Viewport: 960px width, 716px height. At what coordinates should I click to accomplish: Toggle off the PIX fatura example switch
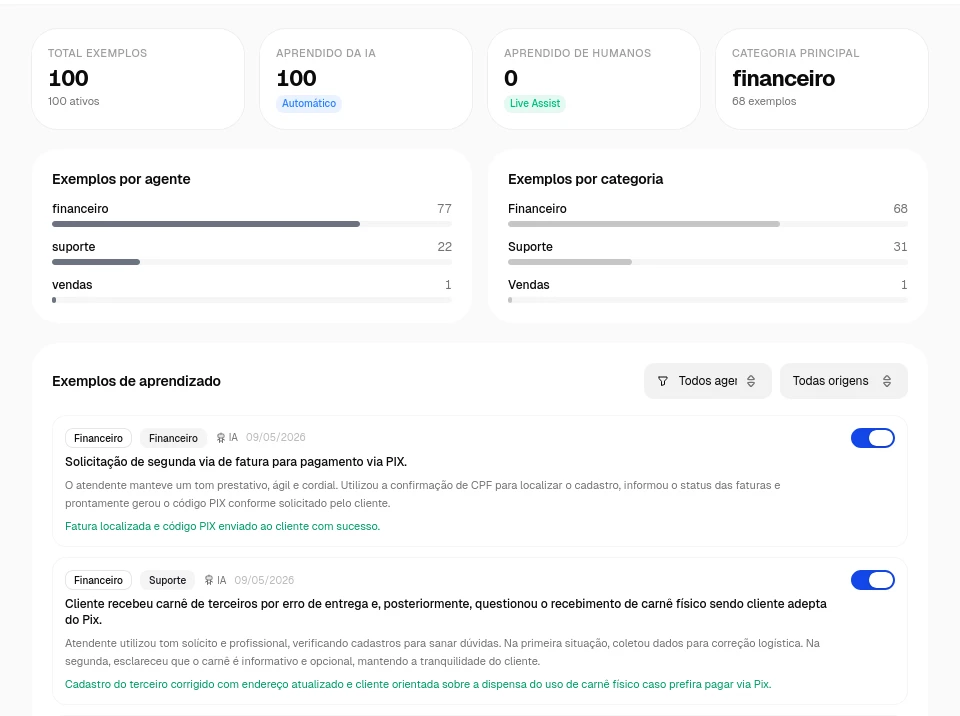(x=872, y=438)
